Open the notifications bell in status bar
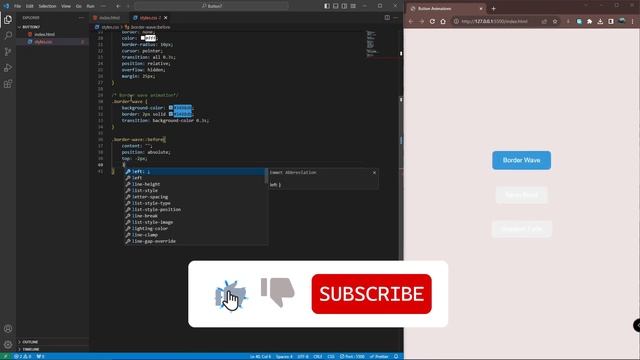The image size is (640, 360). [396, 356]
